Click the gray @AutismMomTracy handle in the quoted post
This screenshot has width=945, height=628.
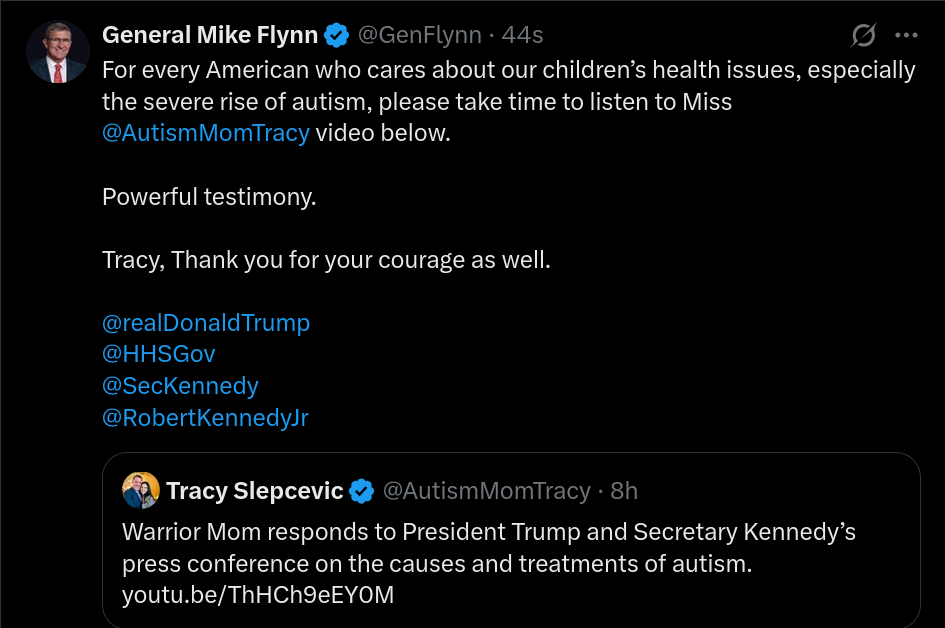click(487, 491)
